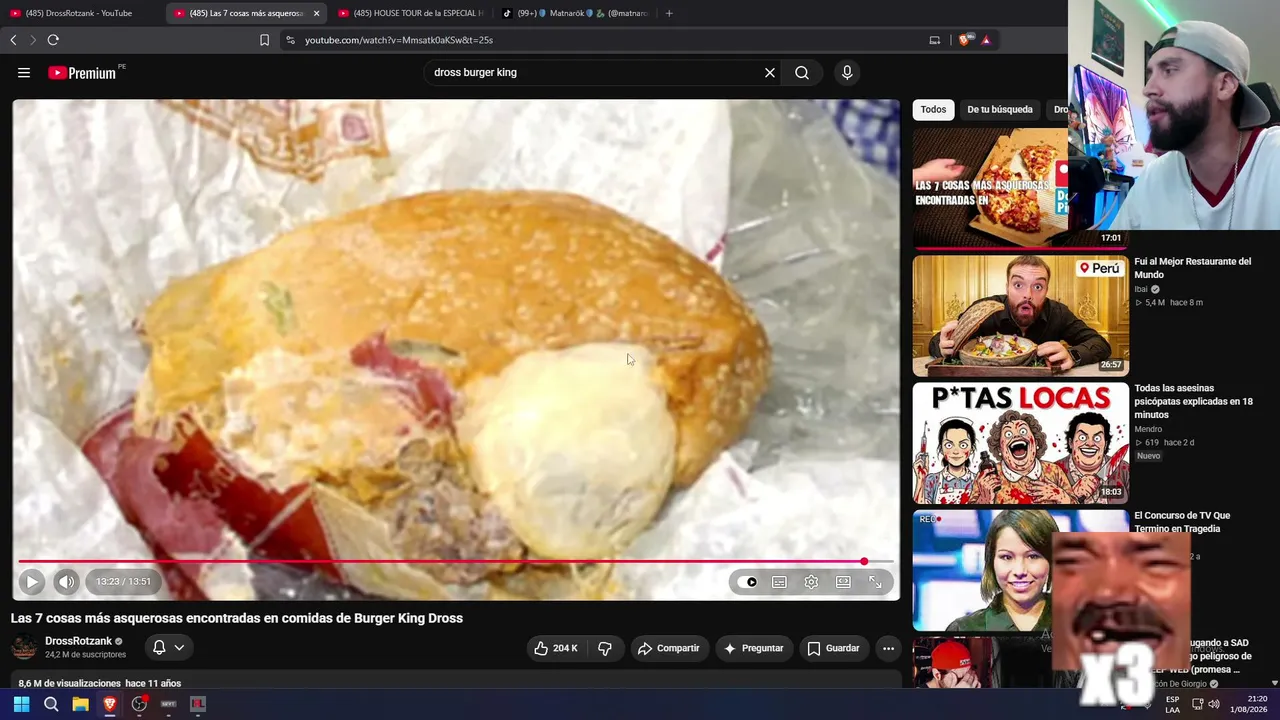
Task: Mute the video volume
Action: [x=66, y=581]
